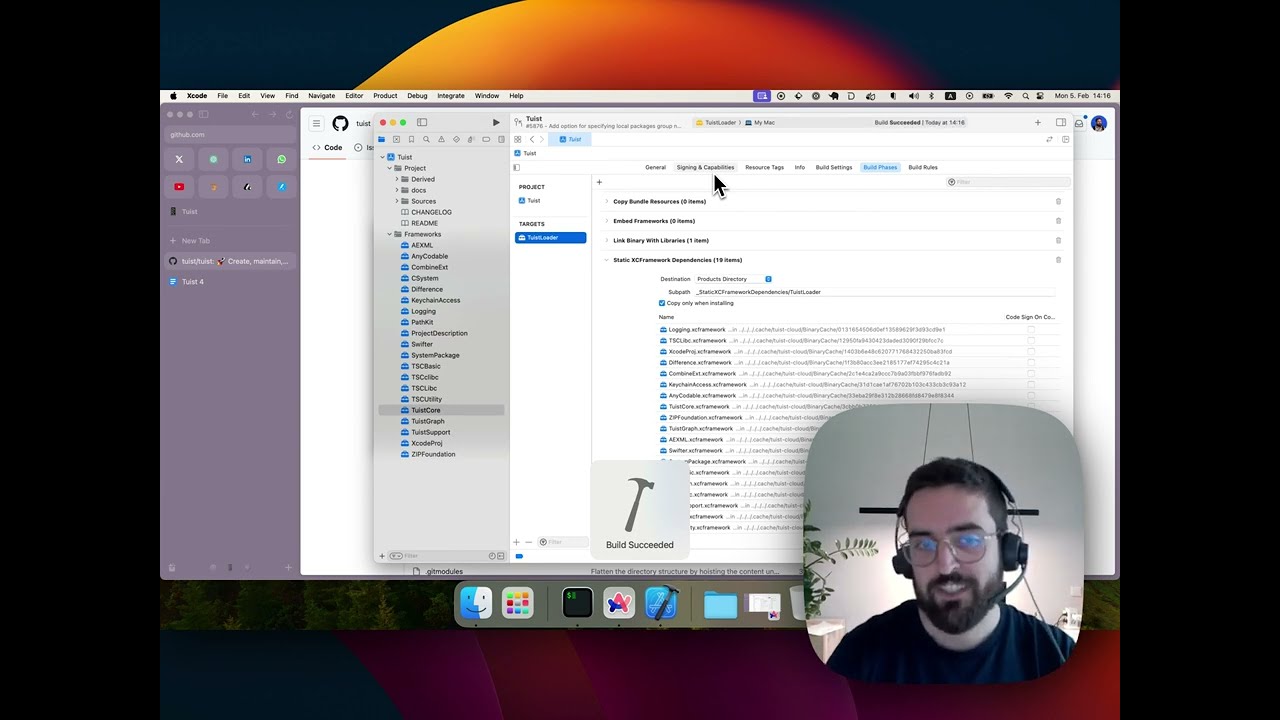
Task: Open WhatsApp shortcut in browser sidebar
Action: (281, 159)
